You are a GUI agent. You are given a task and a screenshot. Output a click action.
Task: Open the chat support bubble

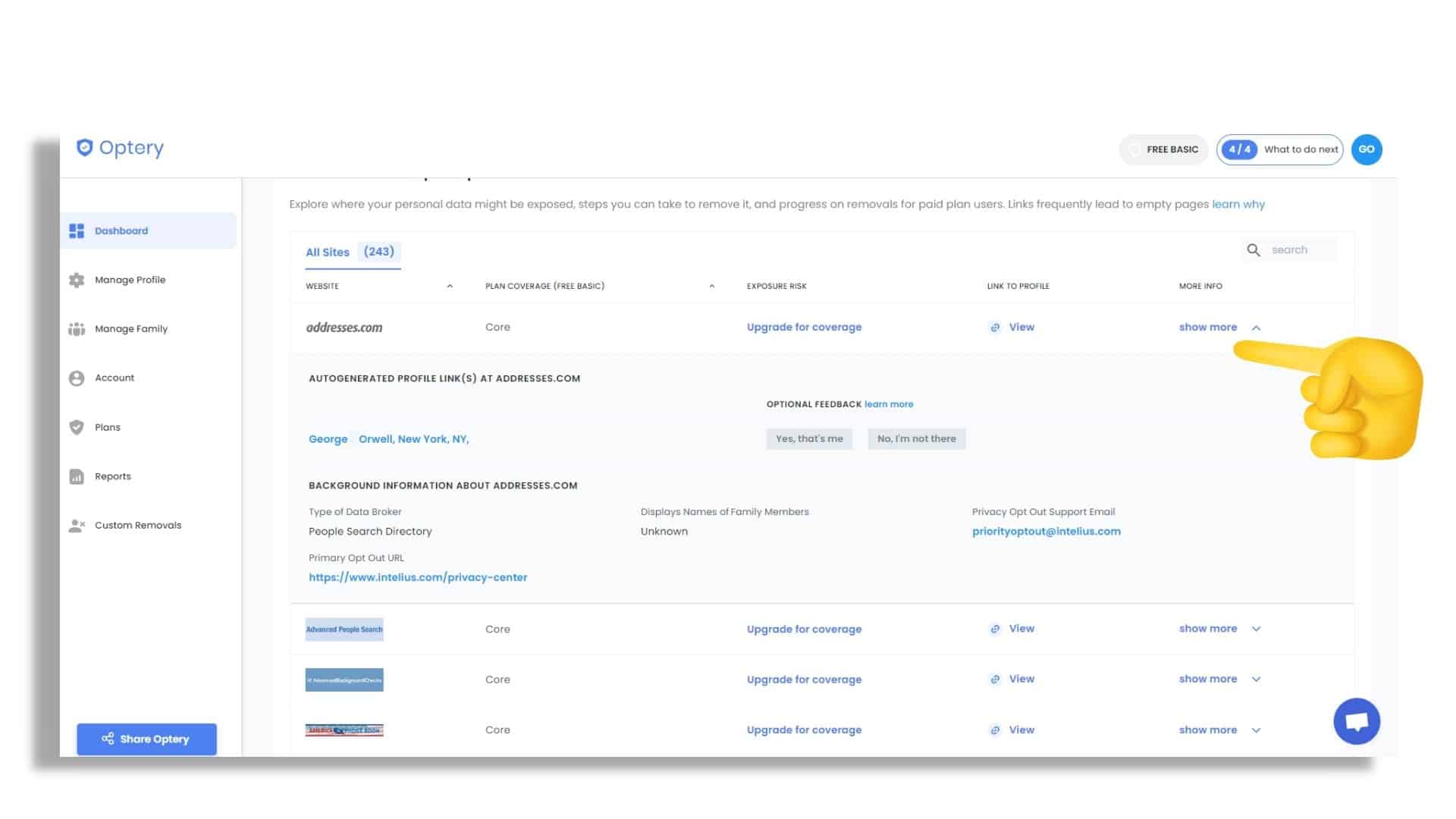[1357, 721]
